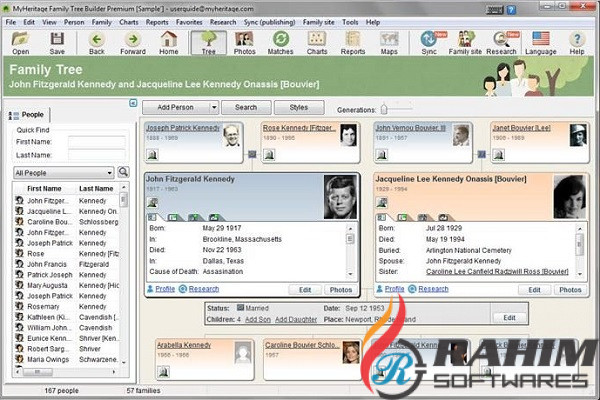Click the magnifier search icon beside All People
600x400 pixels.
(123, 172)
